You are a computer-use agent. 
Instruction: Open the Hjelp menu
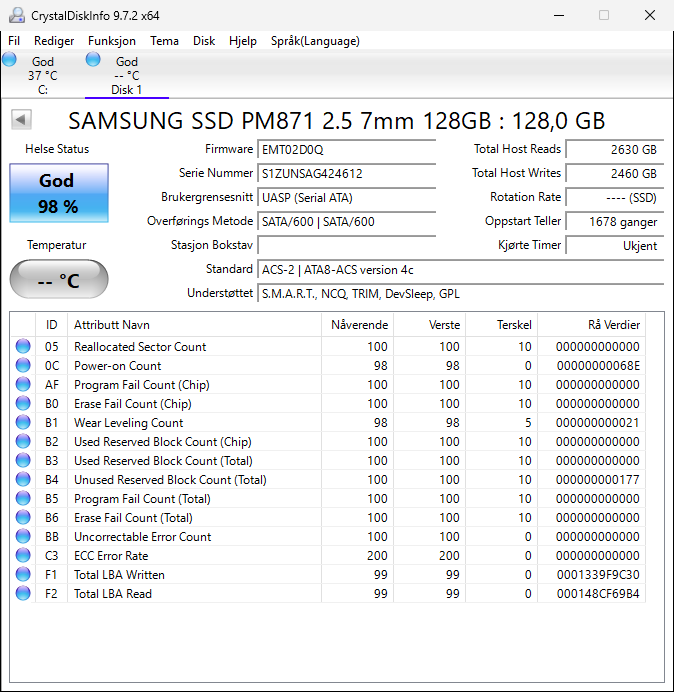[x=243, y=41]
